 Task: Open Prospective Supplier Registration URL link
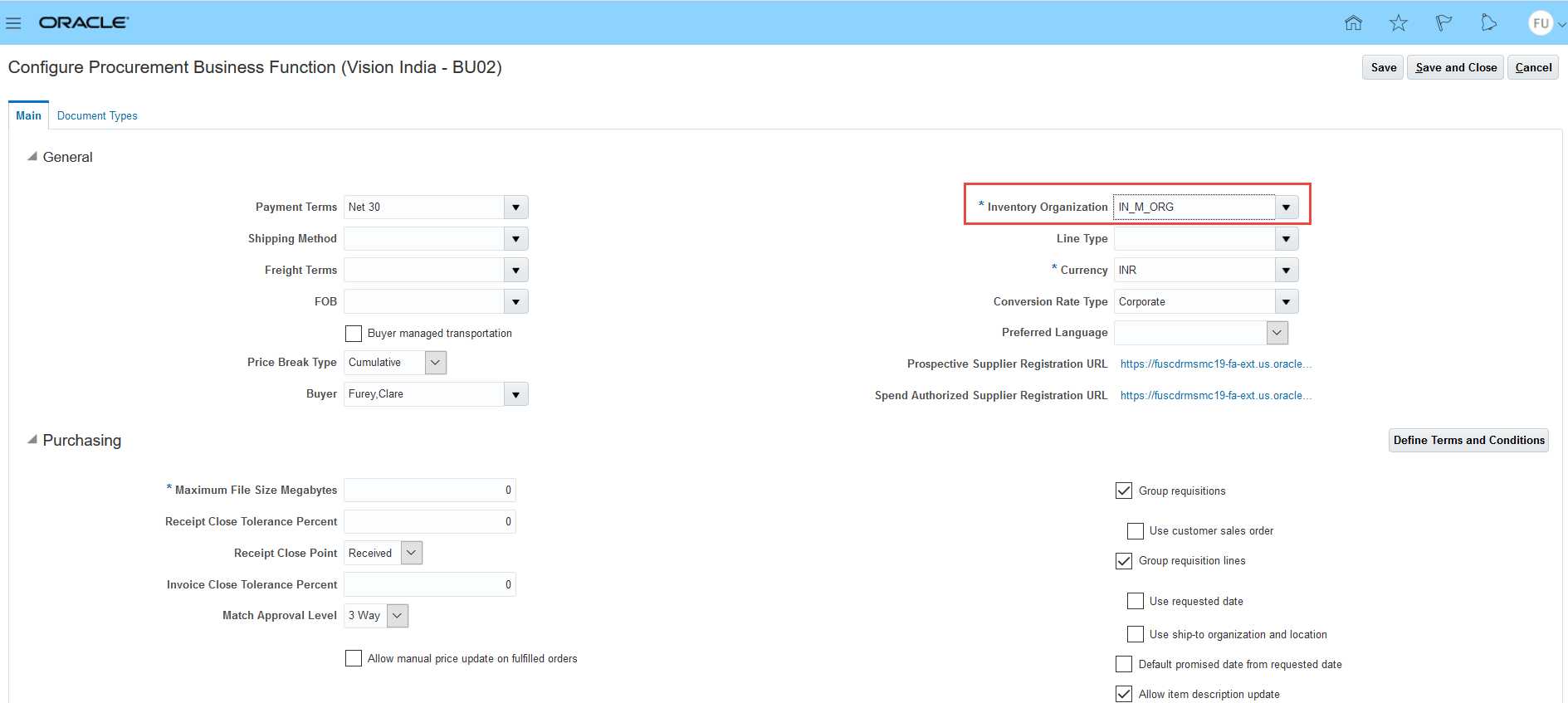click(x=1215, y=364)
